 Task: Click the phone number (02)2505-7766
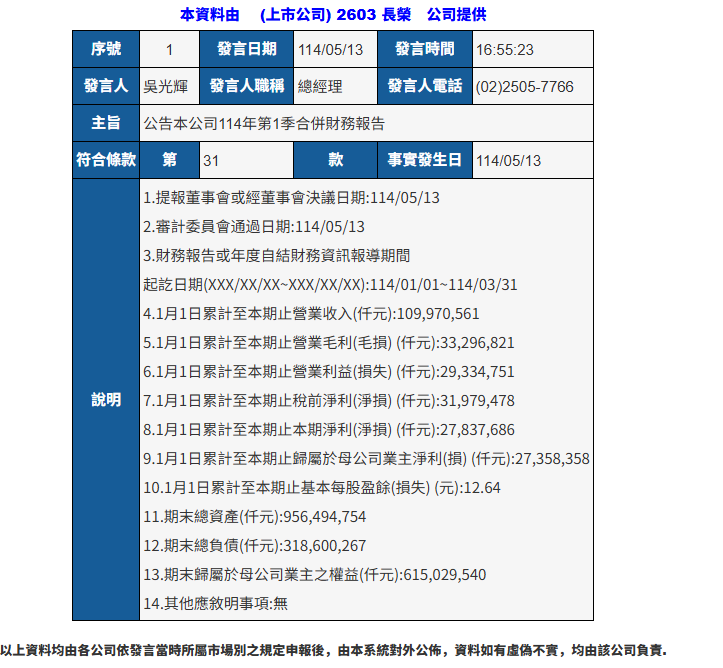pyautogui.click(x=525, y=87)
